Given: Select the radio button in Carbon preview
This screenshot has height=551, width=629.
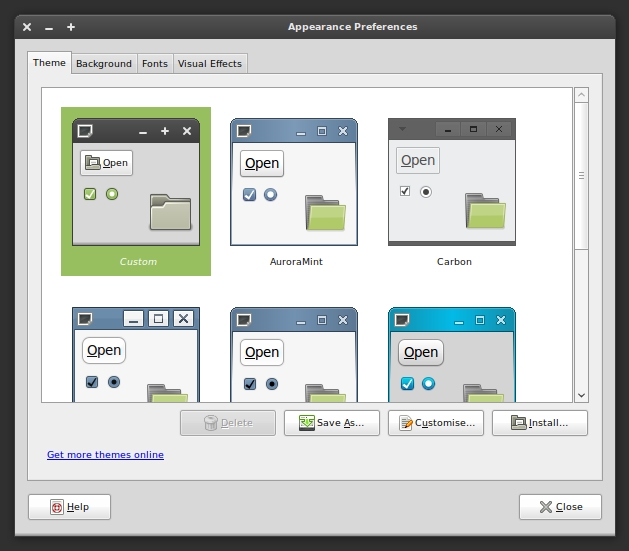Looking at the screenshot, I should tap(426, 191).
